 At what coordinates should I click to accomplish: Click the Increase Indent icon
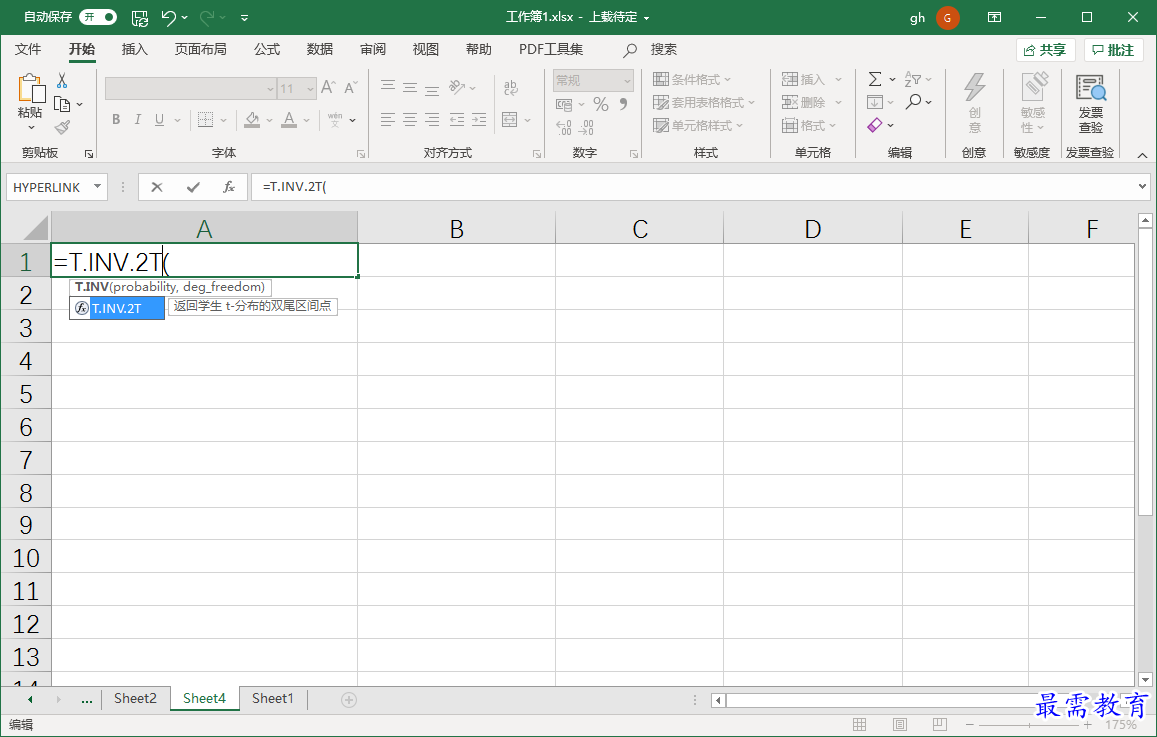pyautogui.click(x=479, y=120)
